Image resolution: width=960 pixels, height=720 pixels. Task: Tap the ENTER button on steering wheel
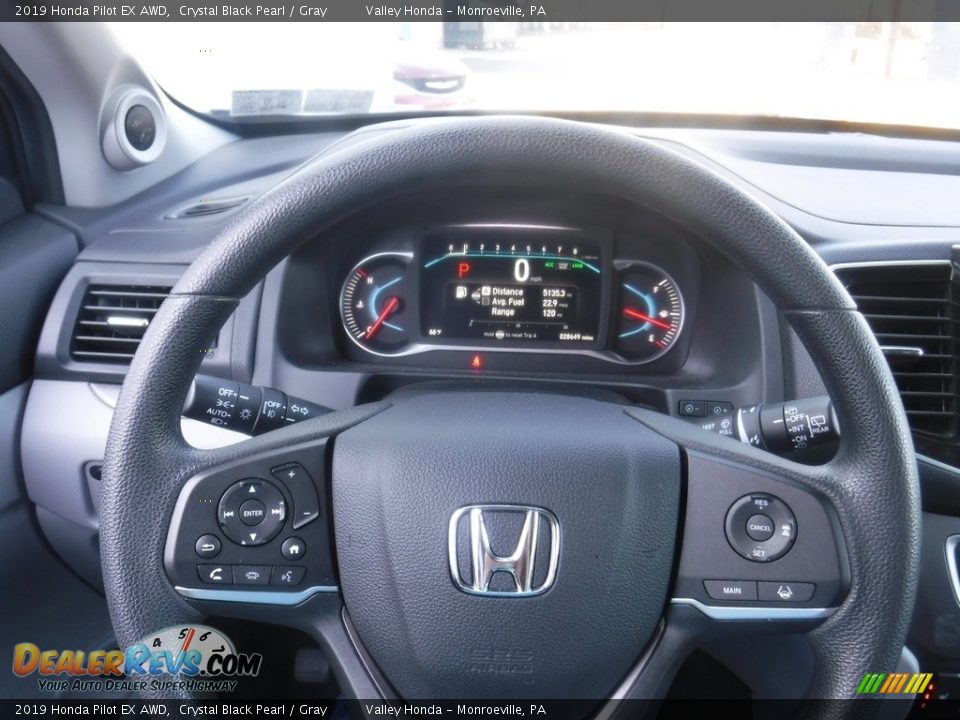[x=253, y=513]
